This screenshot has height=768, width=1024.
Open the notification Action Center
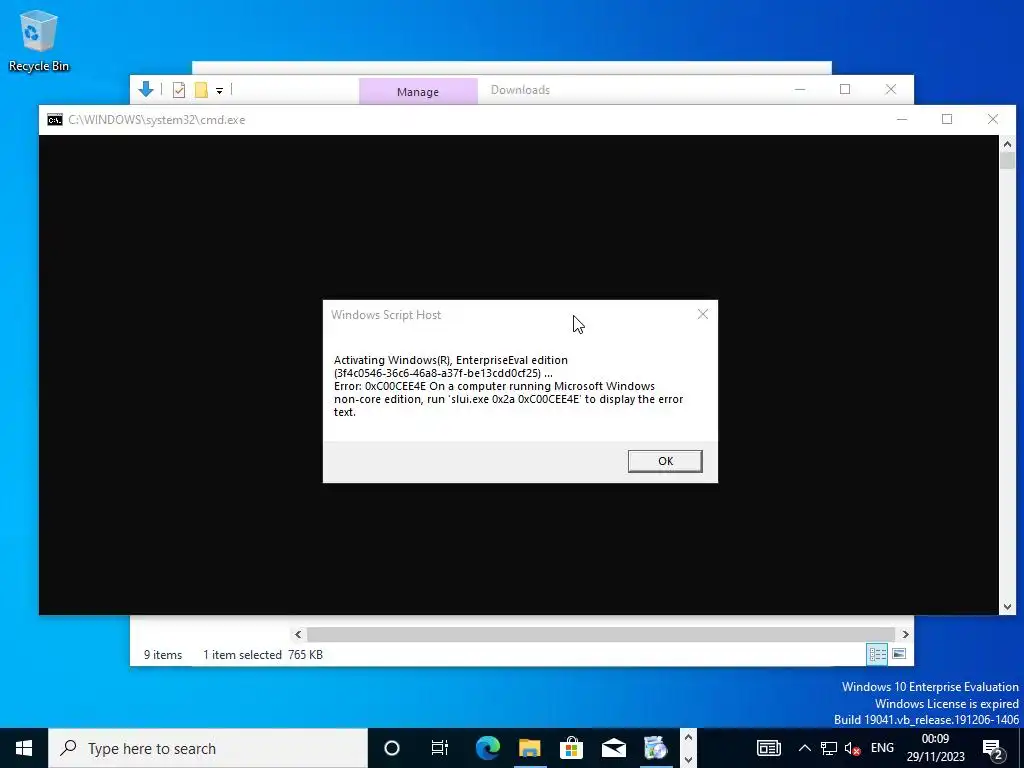(x=993, y=749)
